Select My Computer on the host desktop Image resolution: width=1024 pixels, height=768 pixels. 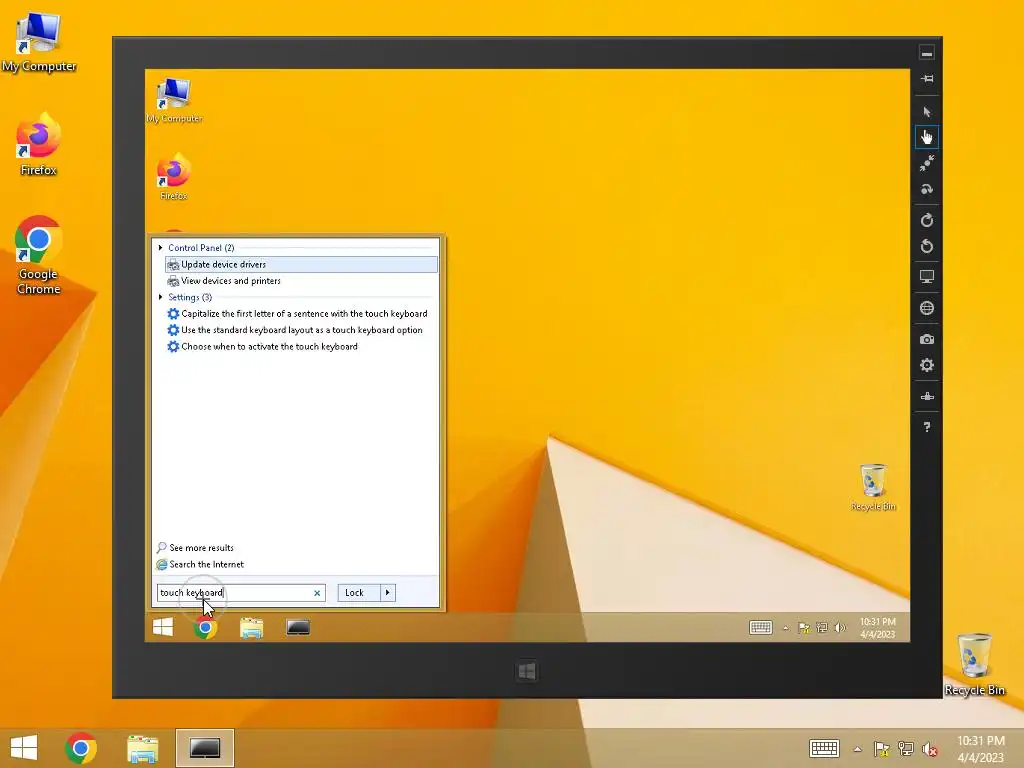(39, 42)
